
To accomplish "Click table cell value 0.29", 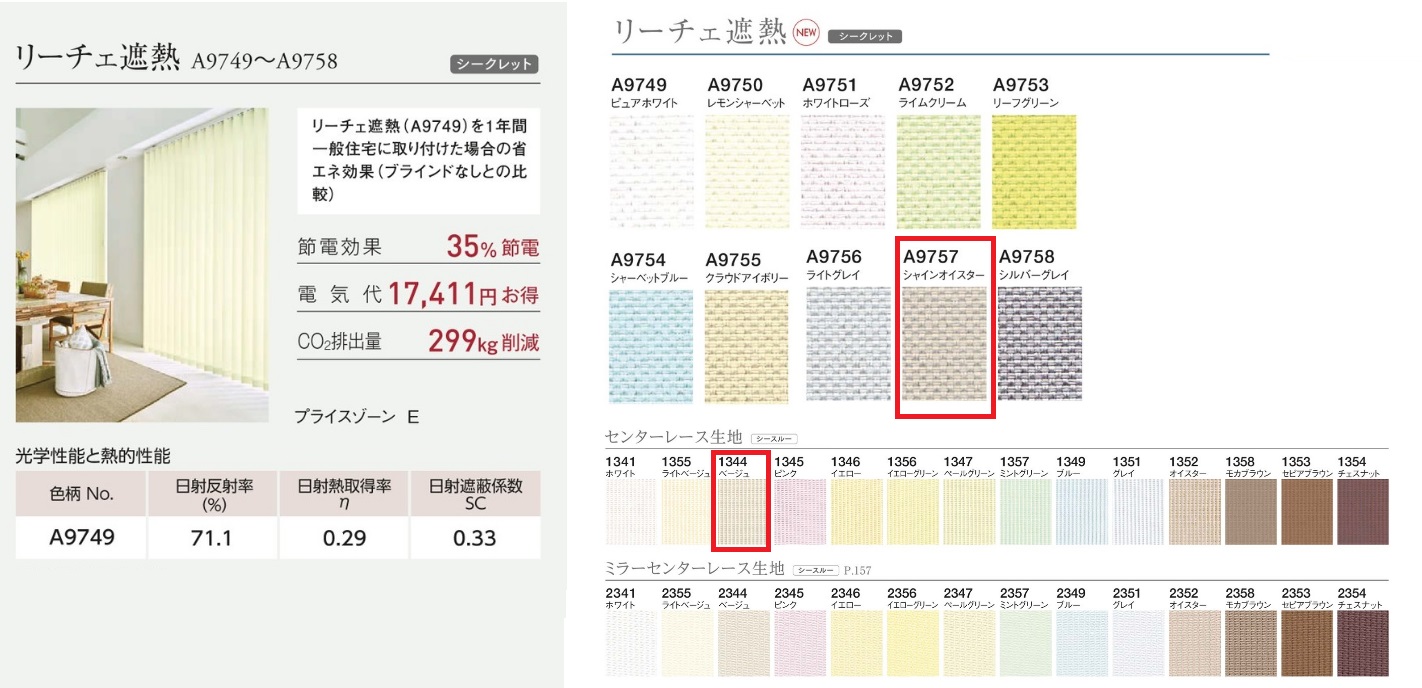I will [344, 537].
